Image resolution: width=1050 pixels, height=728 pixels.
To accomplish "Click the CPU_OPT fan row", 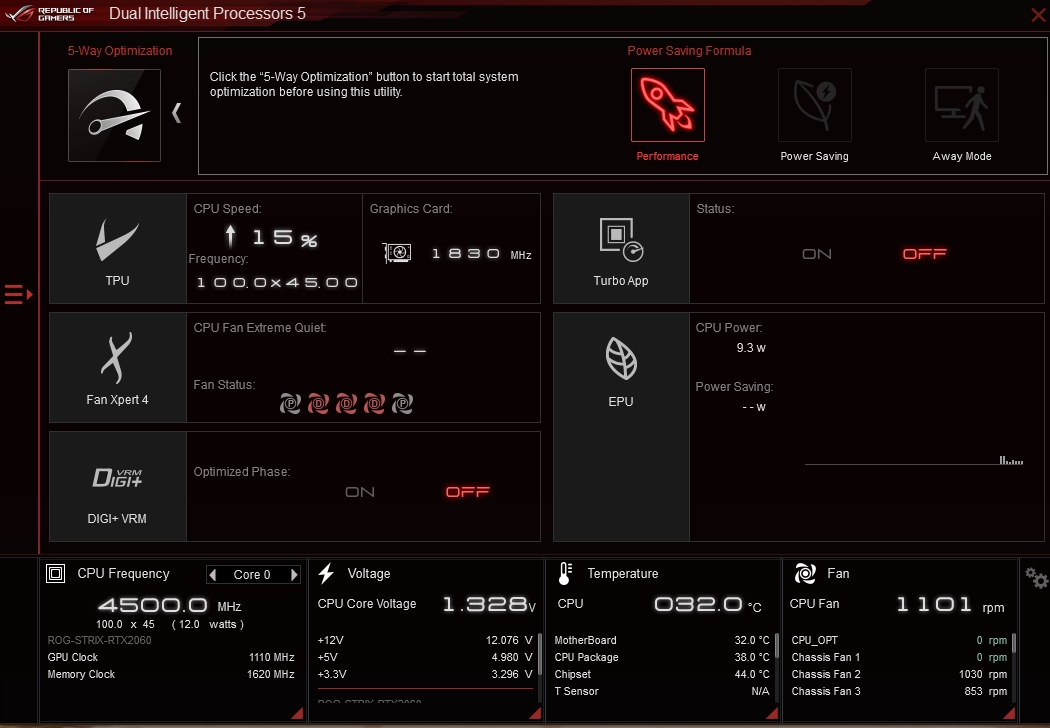I will click(899, 640).
